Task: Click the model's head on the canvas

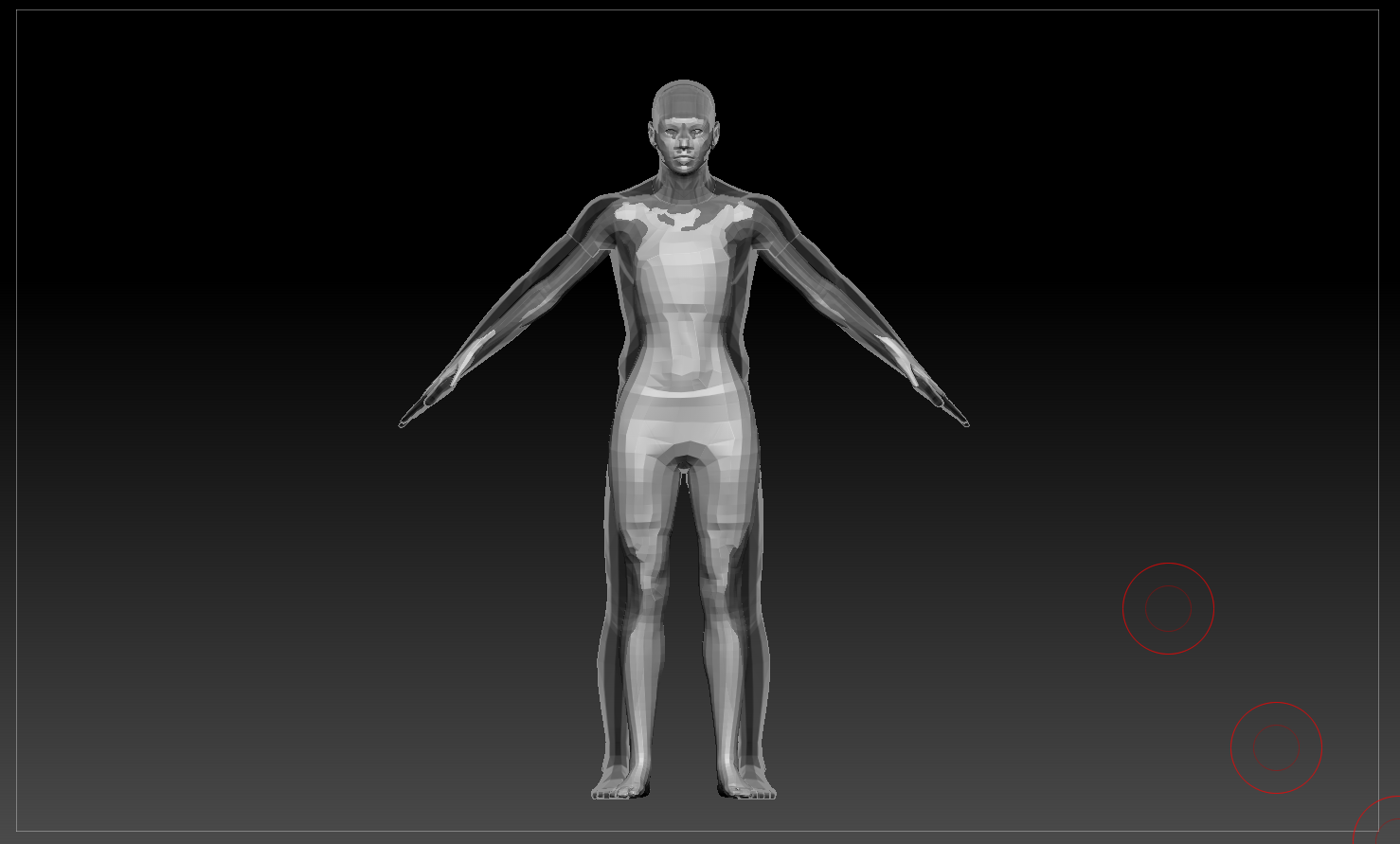Action: tap(683, 128)
